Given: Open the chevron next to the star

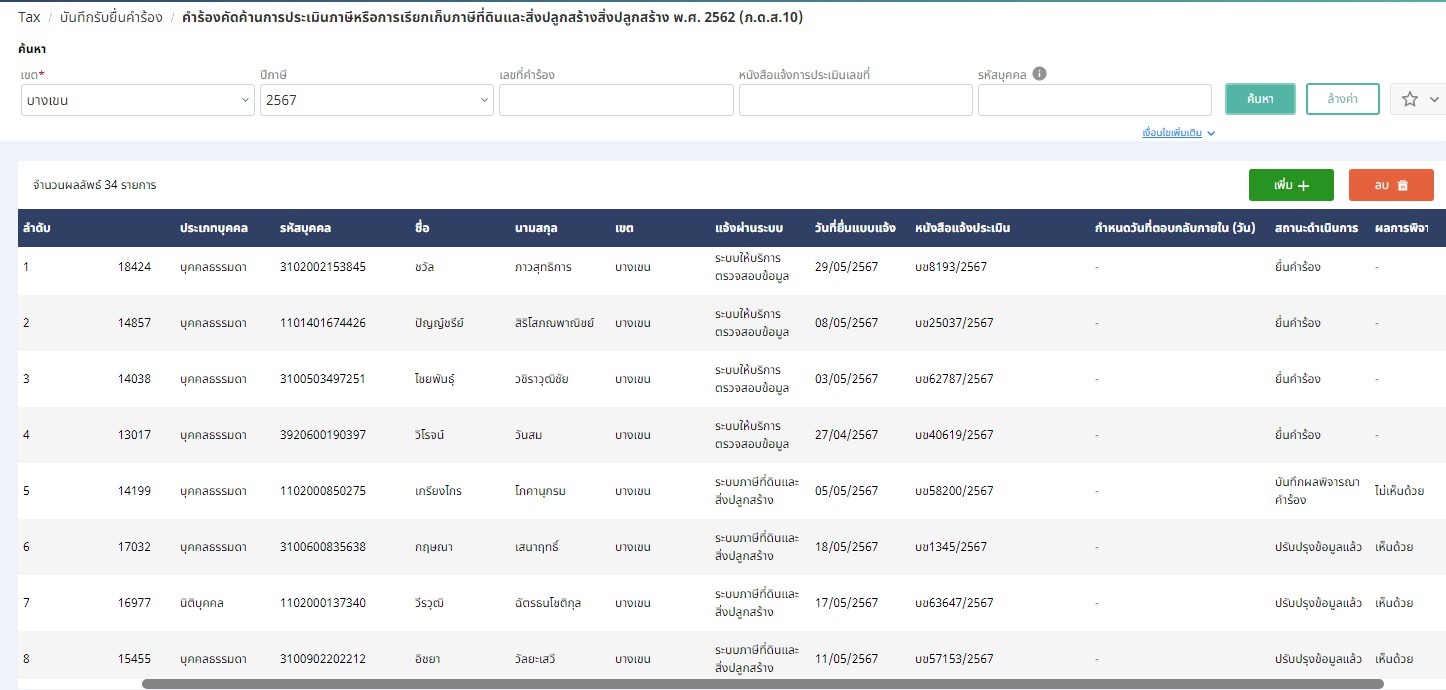Looking at the screenshot, I should click(1435, 99).
